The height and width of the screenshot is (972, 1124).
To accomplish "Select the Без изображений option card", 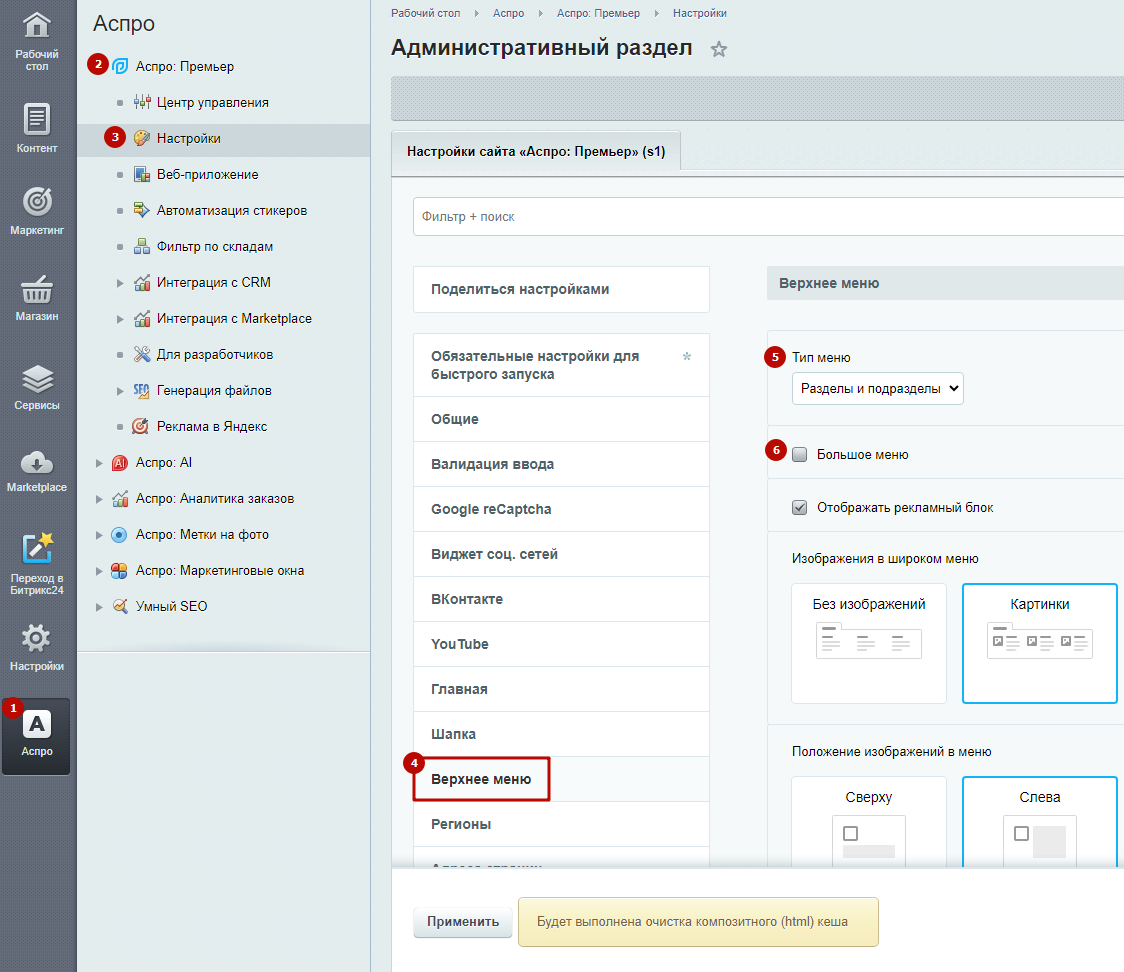I will (x=869, y=643).
